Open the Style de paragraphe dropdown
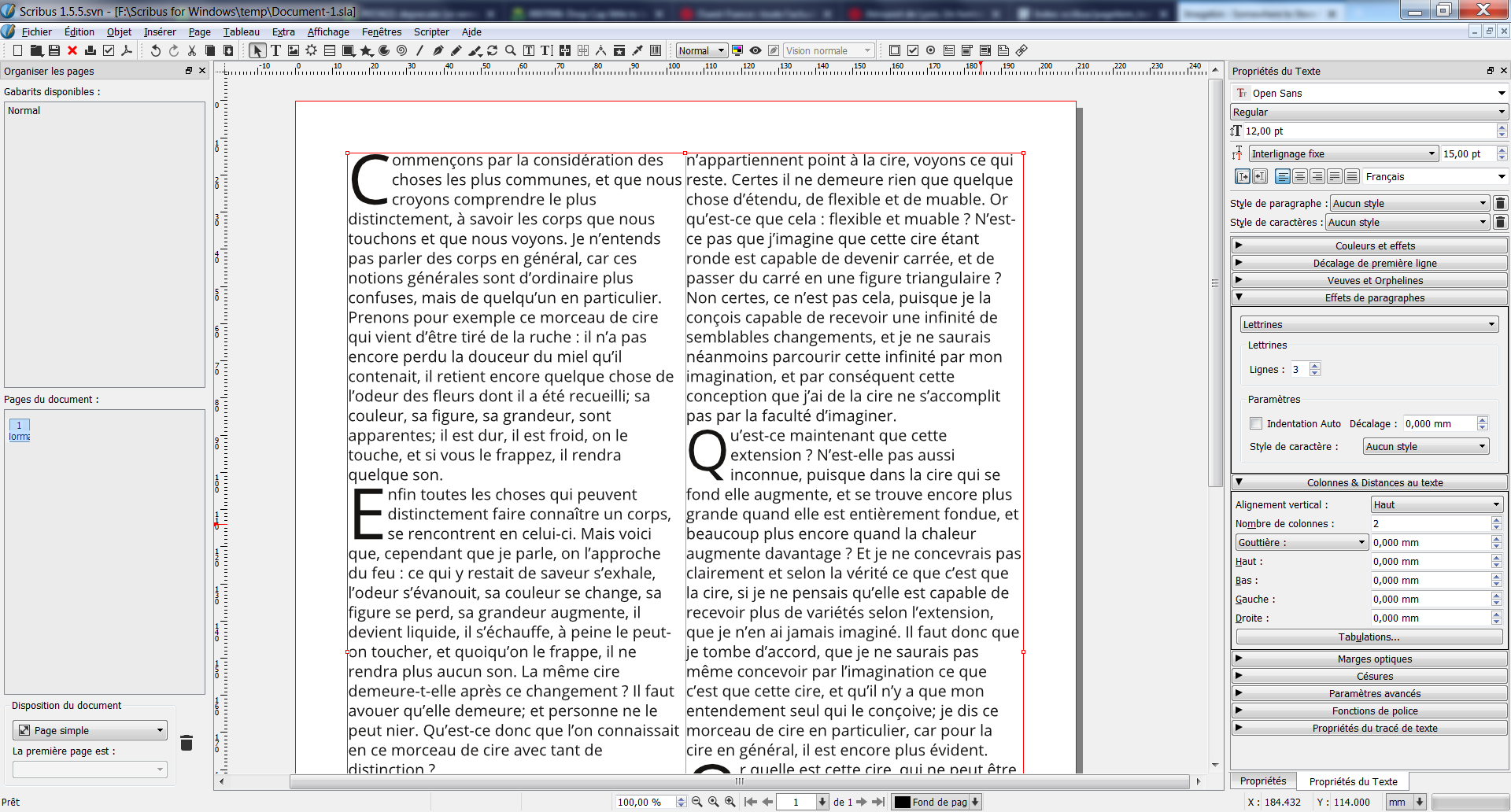The width and height of the screenshot is (1511, 812). coord(1409,203)
